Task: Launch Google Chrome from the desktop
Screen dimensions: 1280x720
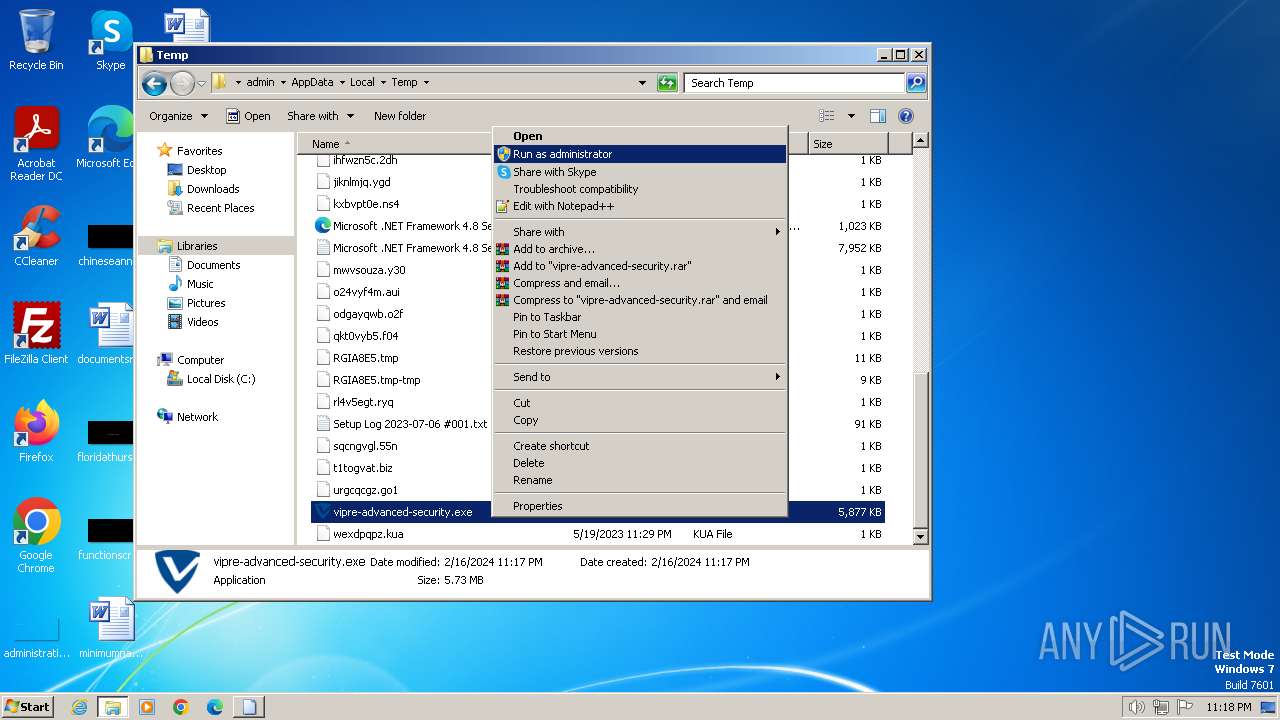Action: (36, 536)
